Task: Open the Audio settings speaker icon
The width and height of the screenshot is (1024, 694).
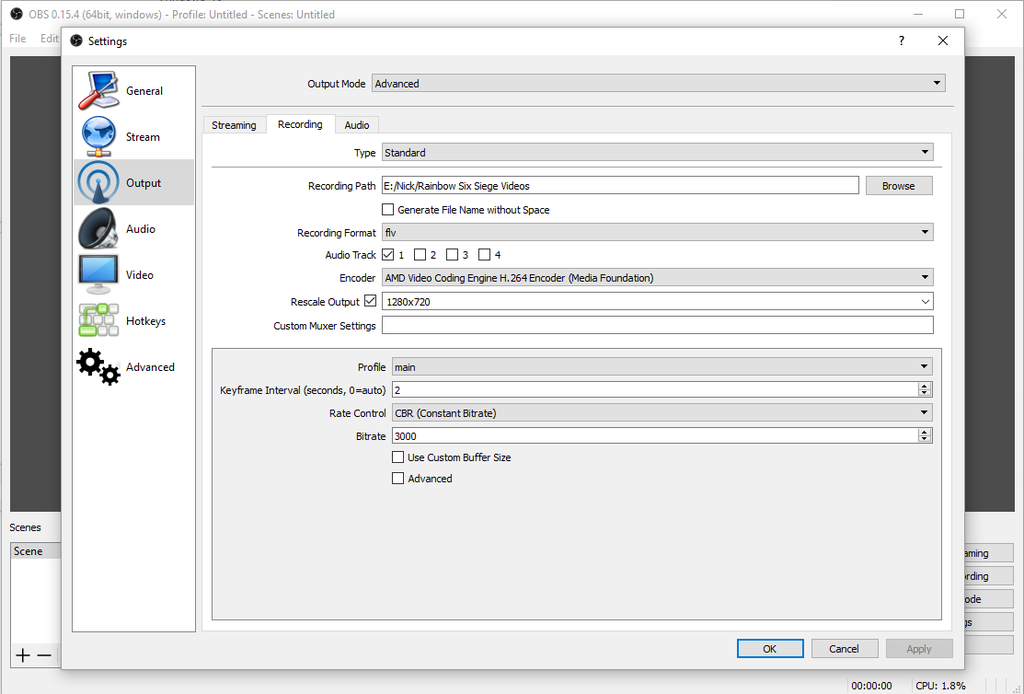Action: click(x=99, y=229)
